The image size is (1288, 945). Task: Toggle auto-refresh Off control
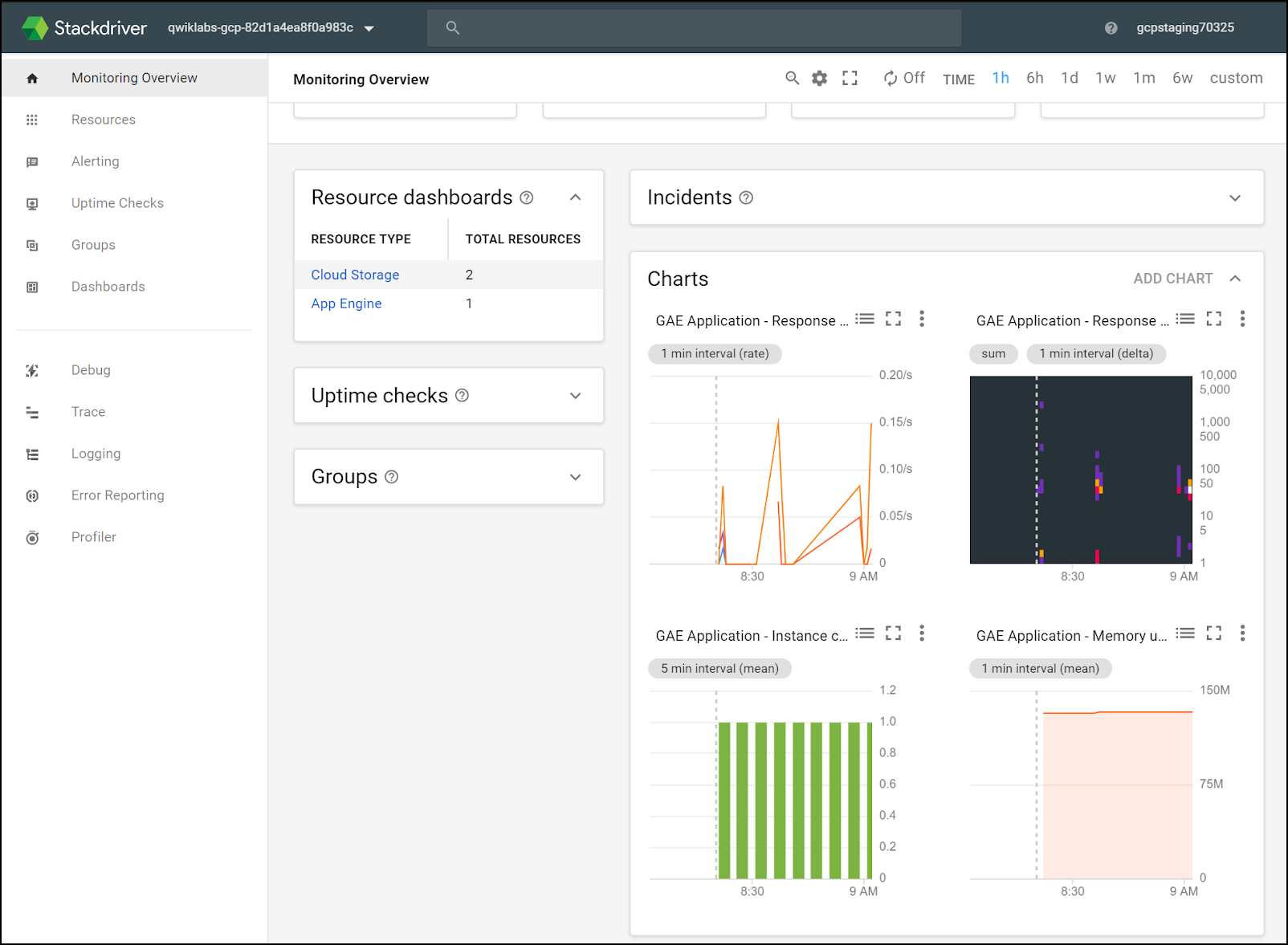pos(904,78)
